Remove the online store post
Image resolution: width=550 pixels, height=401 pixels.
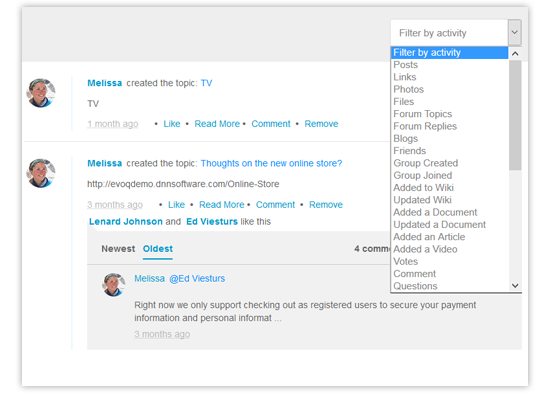coord(326,205)
